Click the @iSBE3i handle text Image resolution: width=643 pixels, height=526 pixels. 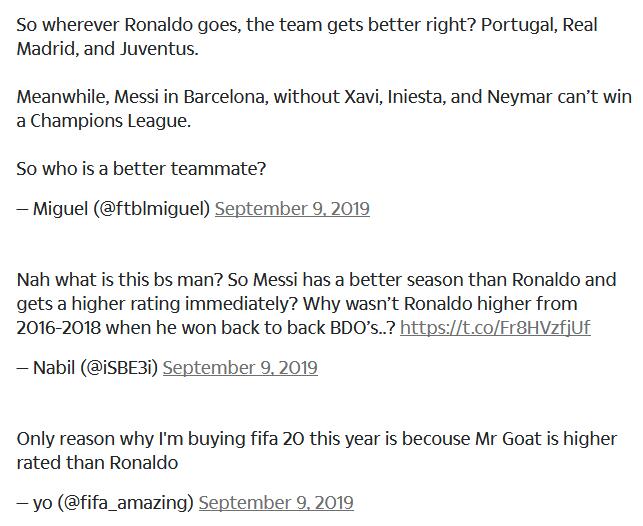[x=119, y=367]
